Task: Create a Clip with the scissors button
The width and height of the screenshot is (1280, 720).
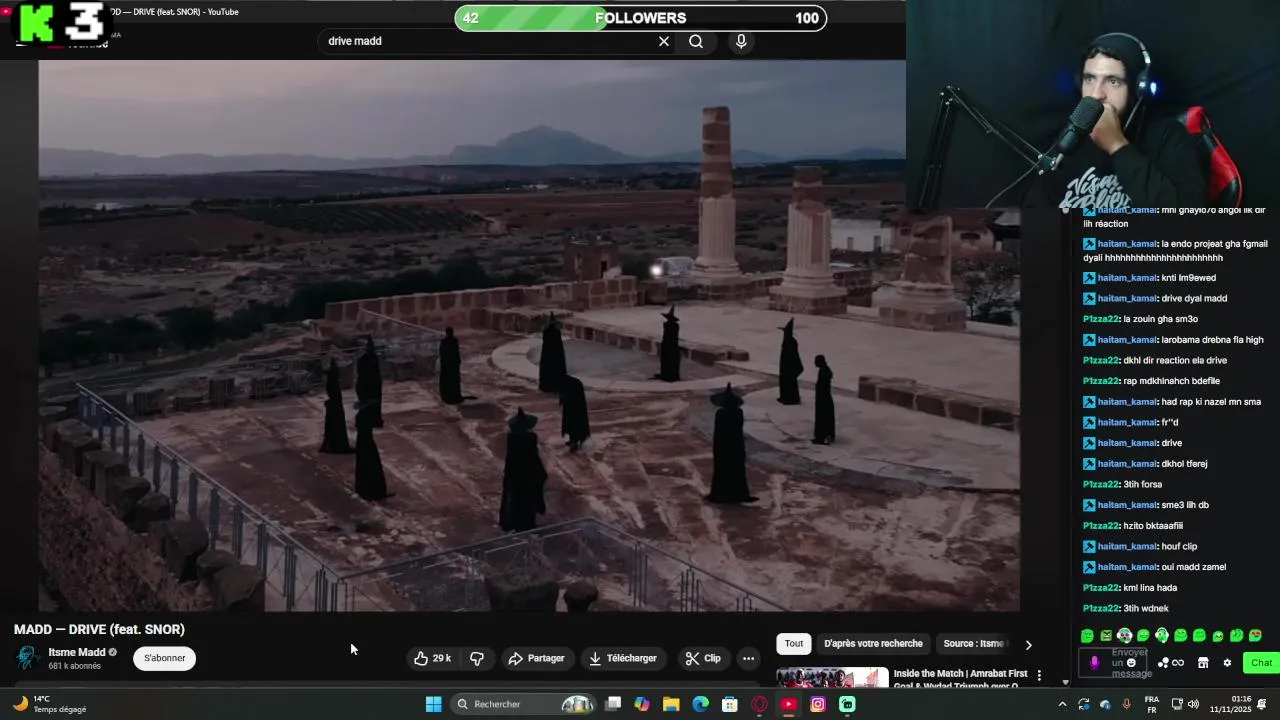Action: pyautogui.click(x=703, y=658)
